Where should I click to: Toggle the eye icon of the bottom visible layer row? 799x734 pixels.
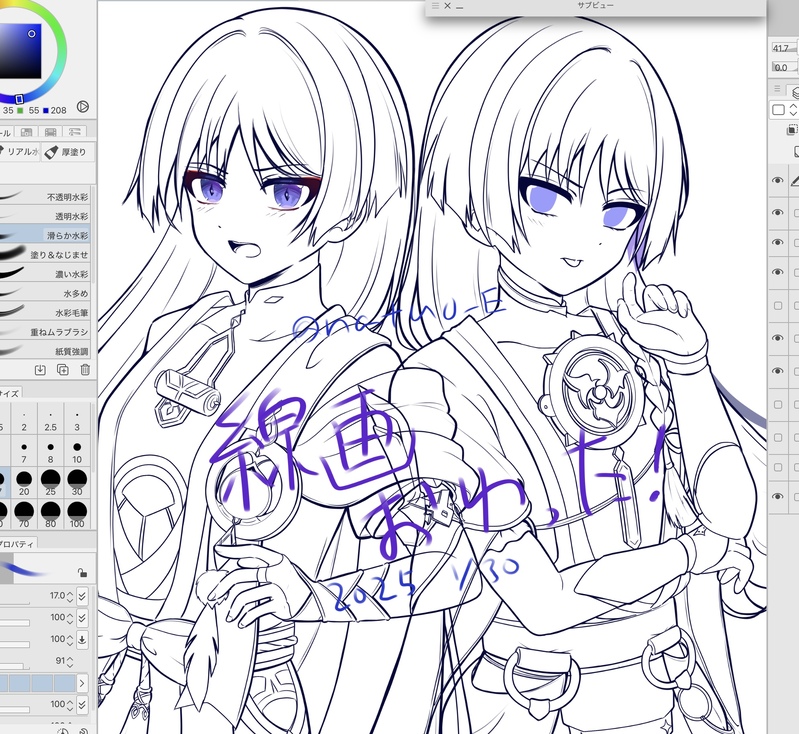778,496
